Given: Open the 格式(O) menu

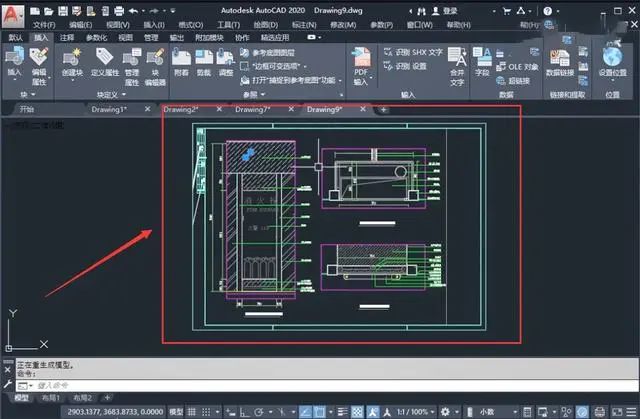Looking at the screenshot, I should (191, 25).
